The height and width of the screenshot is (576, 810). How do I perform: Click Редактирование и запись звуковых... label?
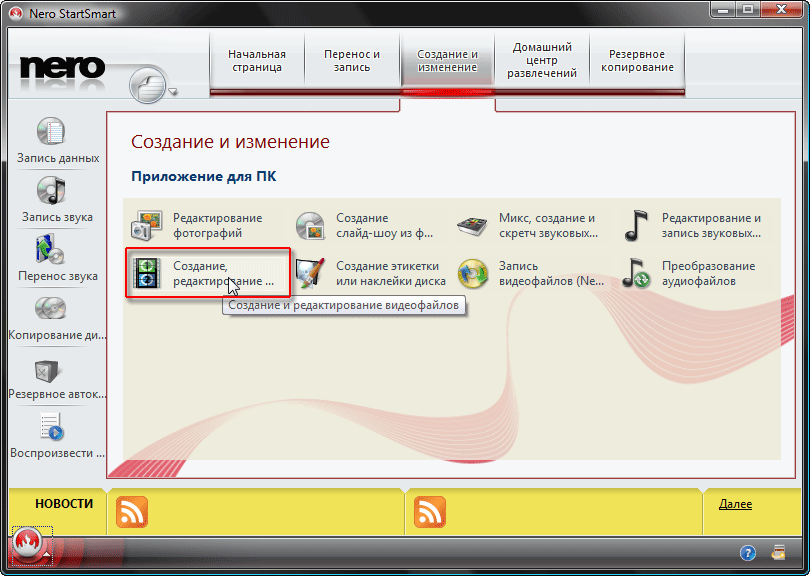click(x=711, y=226)
